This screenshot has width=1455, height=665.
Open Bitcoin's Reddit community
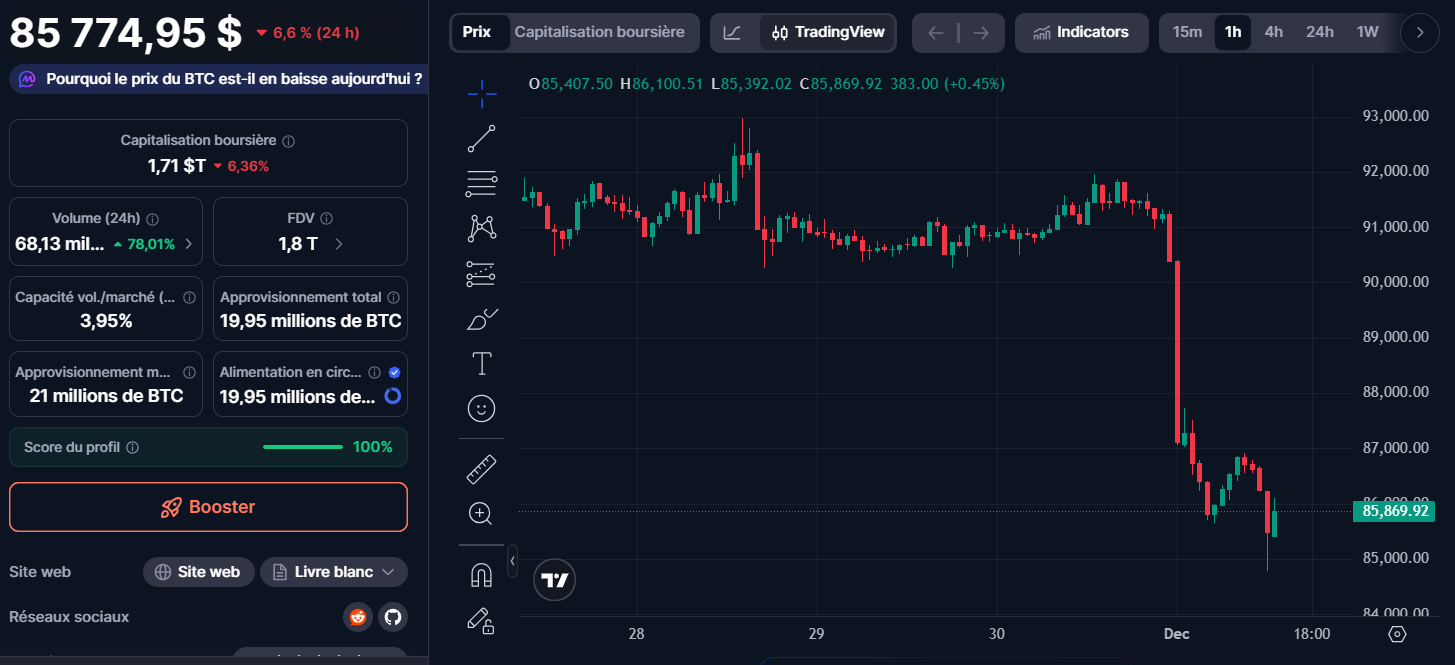click(357, 617)
